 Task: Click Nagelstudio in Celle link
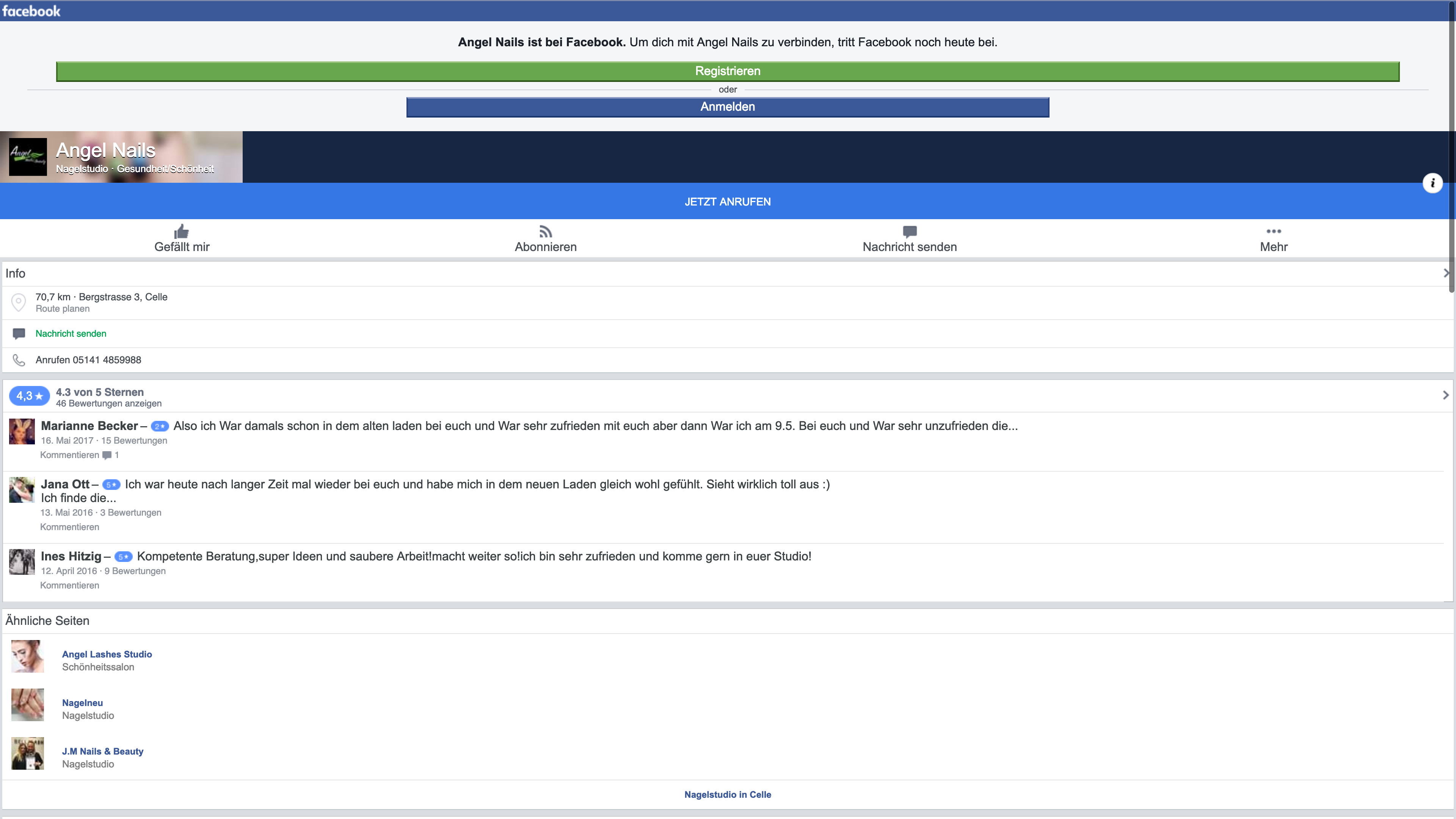pyautogui.click(x=728, y=795)
